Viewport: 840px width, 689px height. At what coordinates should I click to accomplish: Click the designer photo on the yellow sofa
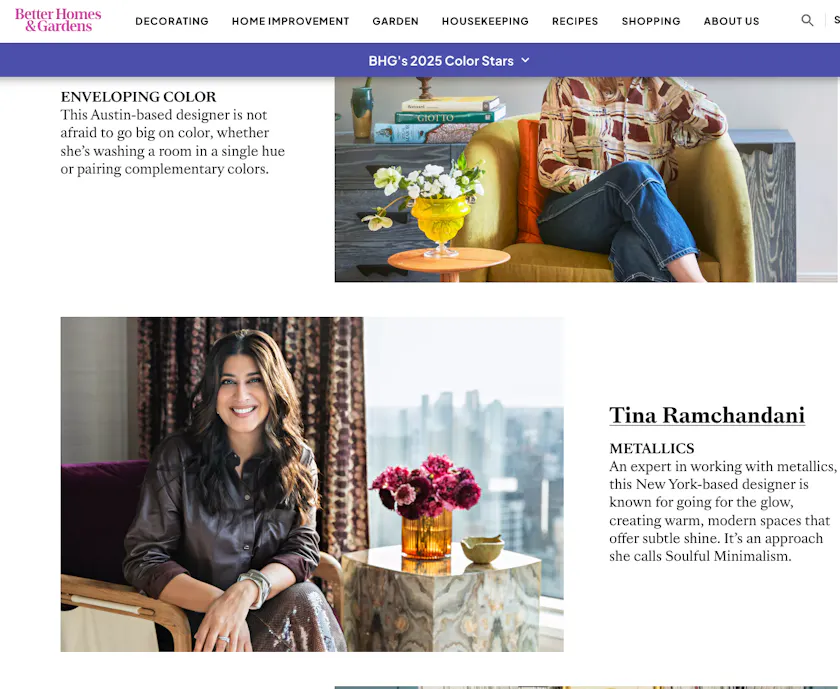(587, 179)
